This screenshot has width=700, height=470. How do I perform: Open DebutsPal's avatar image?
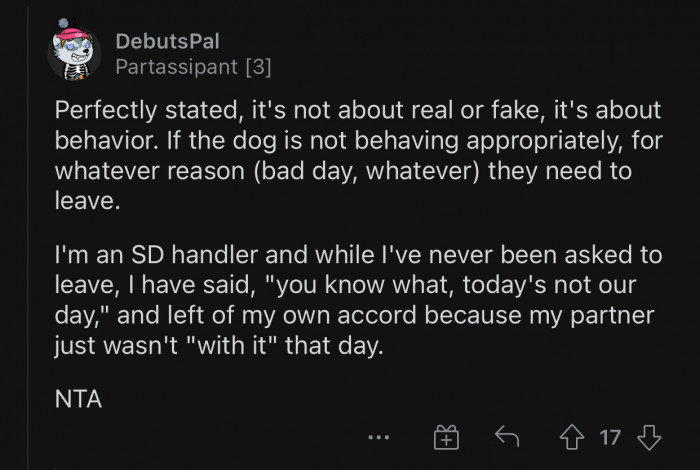pyautogui.click(x=74, y=54)
